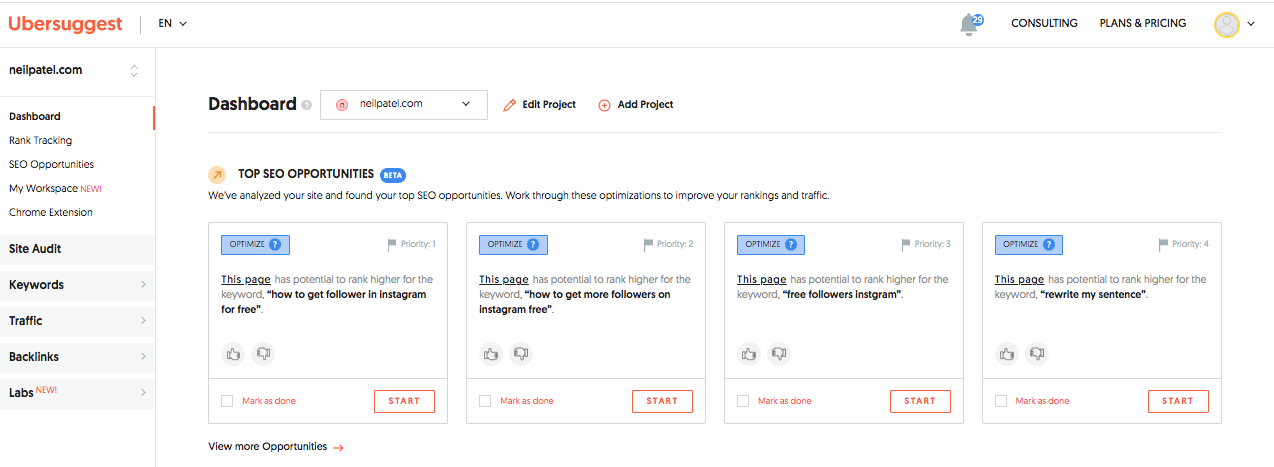Open the notifications bell icon
This screenshot has height=467, width=1274.
(x=968, y=24)
